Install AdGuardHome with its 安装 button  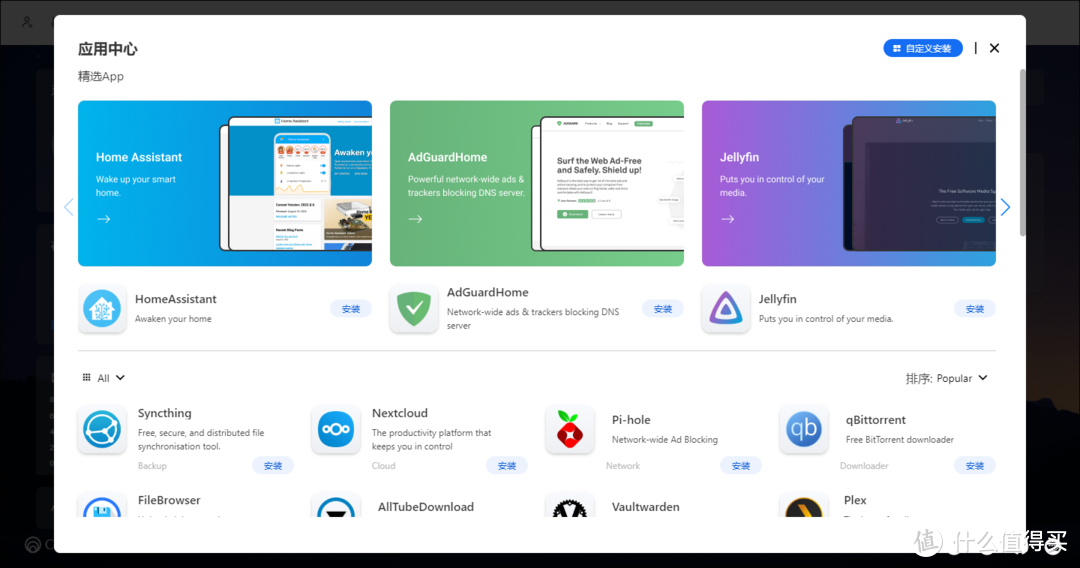click(663, 309)
